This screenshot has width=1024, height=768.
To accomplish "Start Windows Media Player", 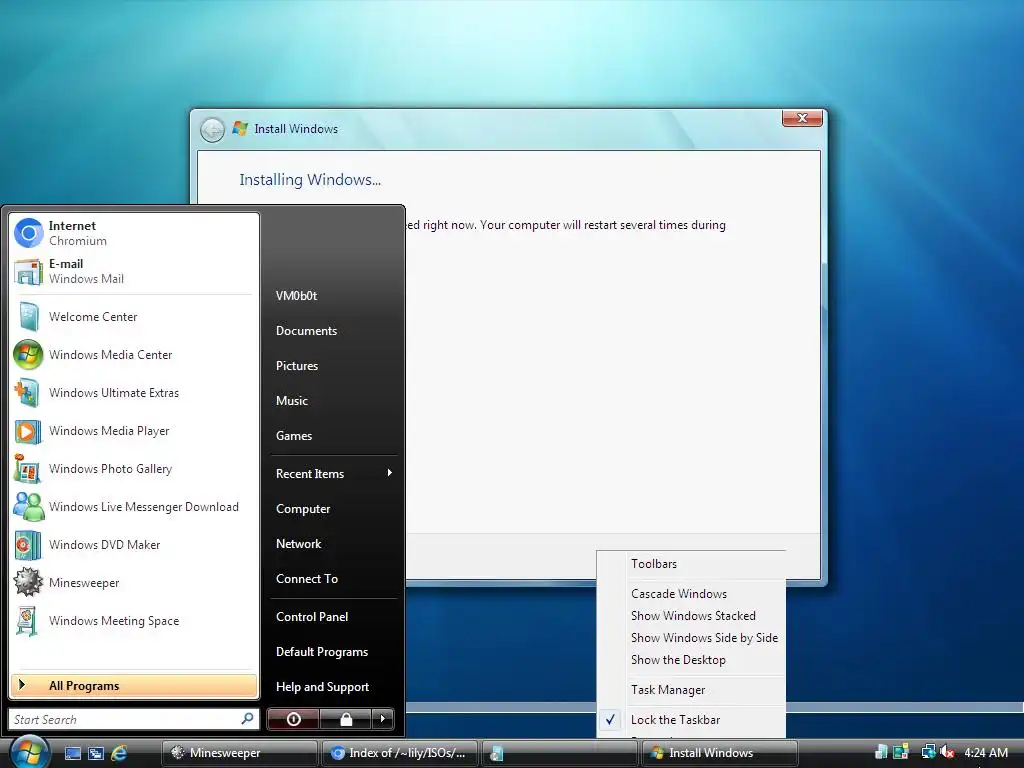I will (134, 431).
